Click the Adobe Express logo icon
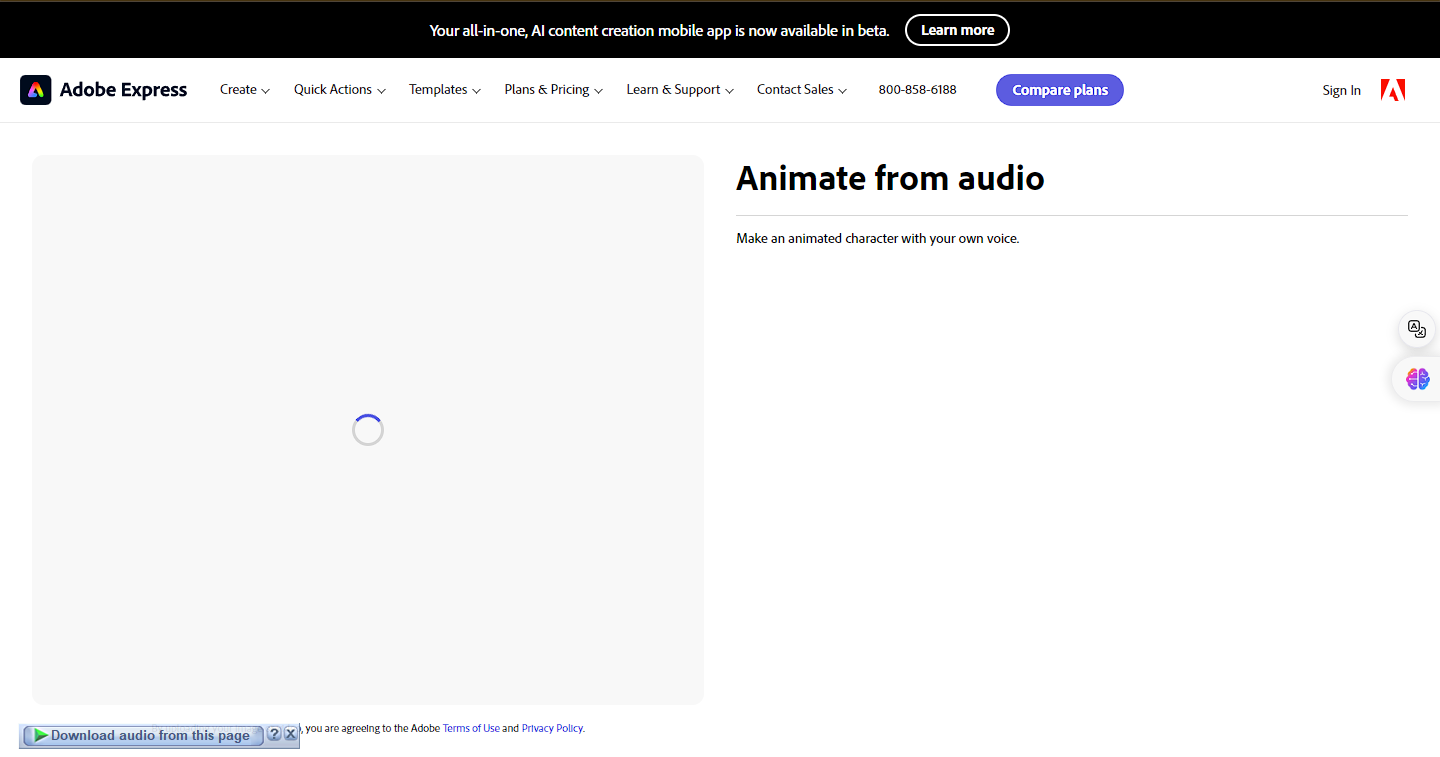 tap(36, 89)
